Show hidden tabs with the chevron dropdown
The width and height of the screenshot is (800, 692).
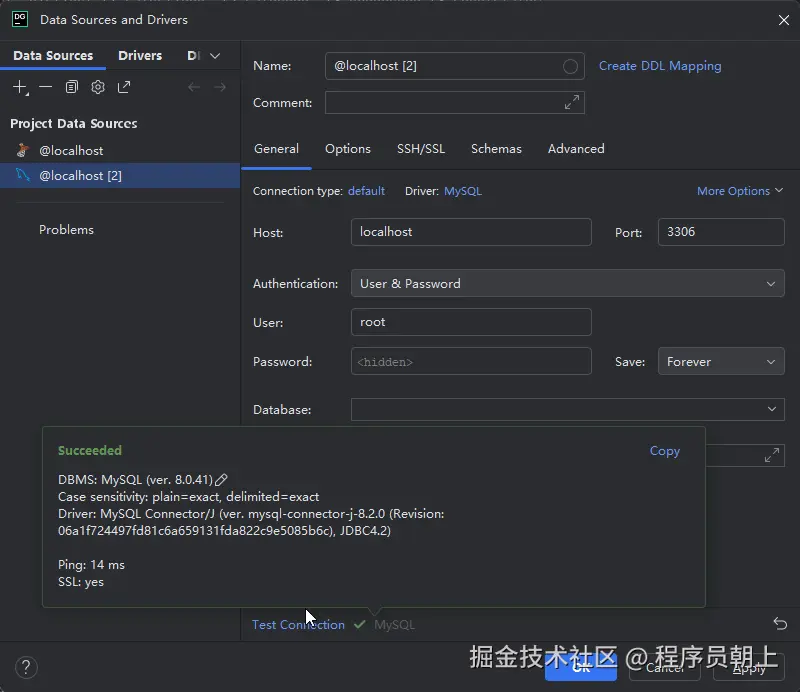click(x=215, y=56)
